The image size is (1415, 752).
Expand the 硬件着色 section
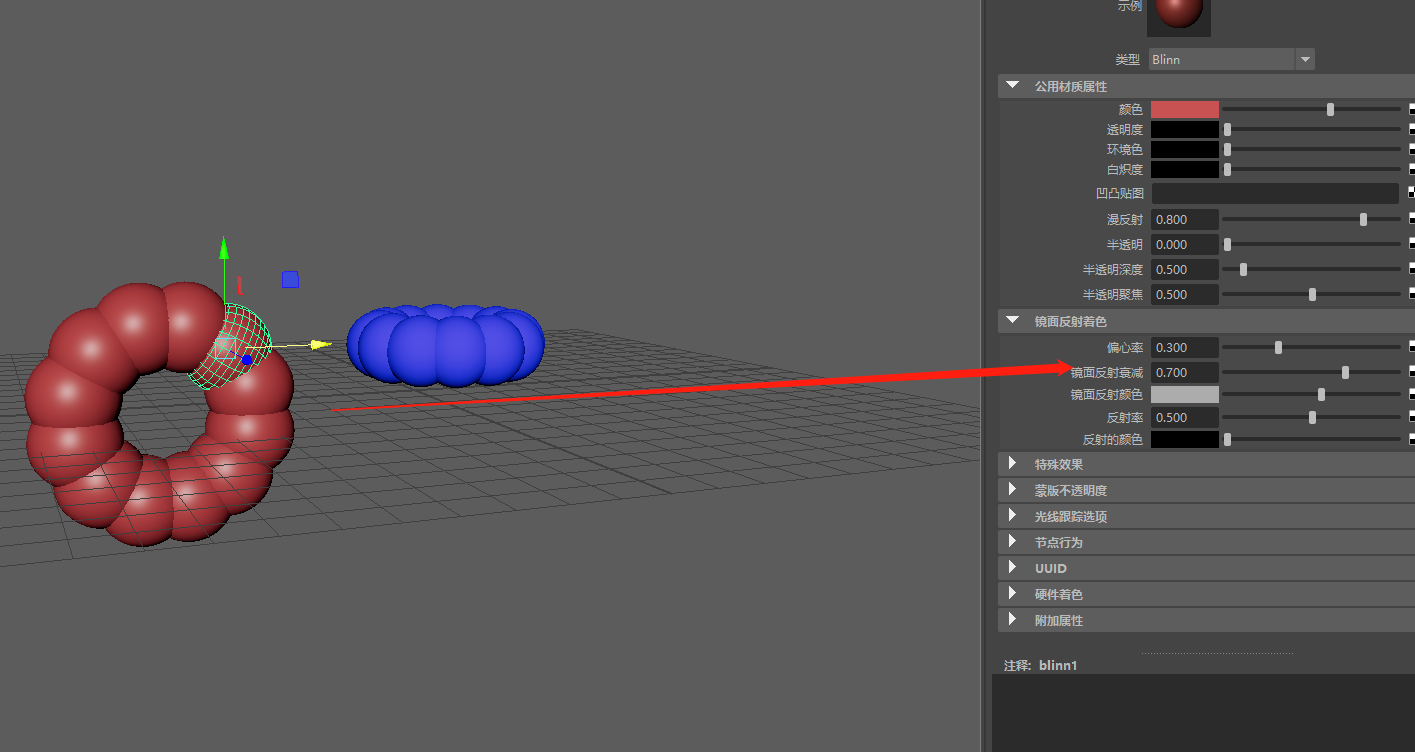point(1012,594)
